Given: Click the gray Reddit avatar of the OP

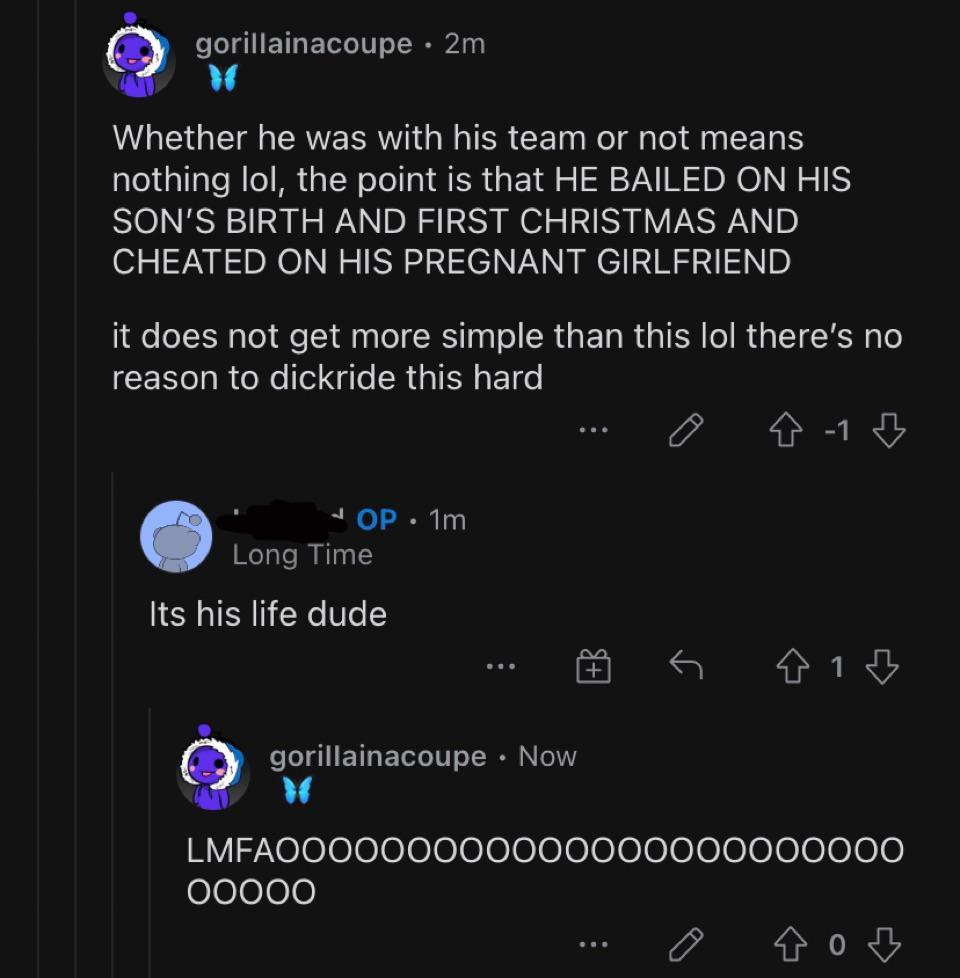Looking at the screenshot, I should (x=178, y=536).
